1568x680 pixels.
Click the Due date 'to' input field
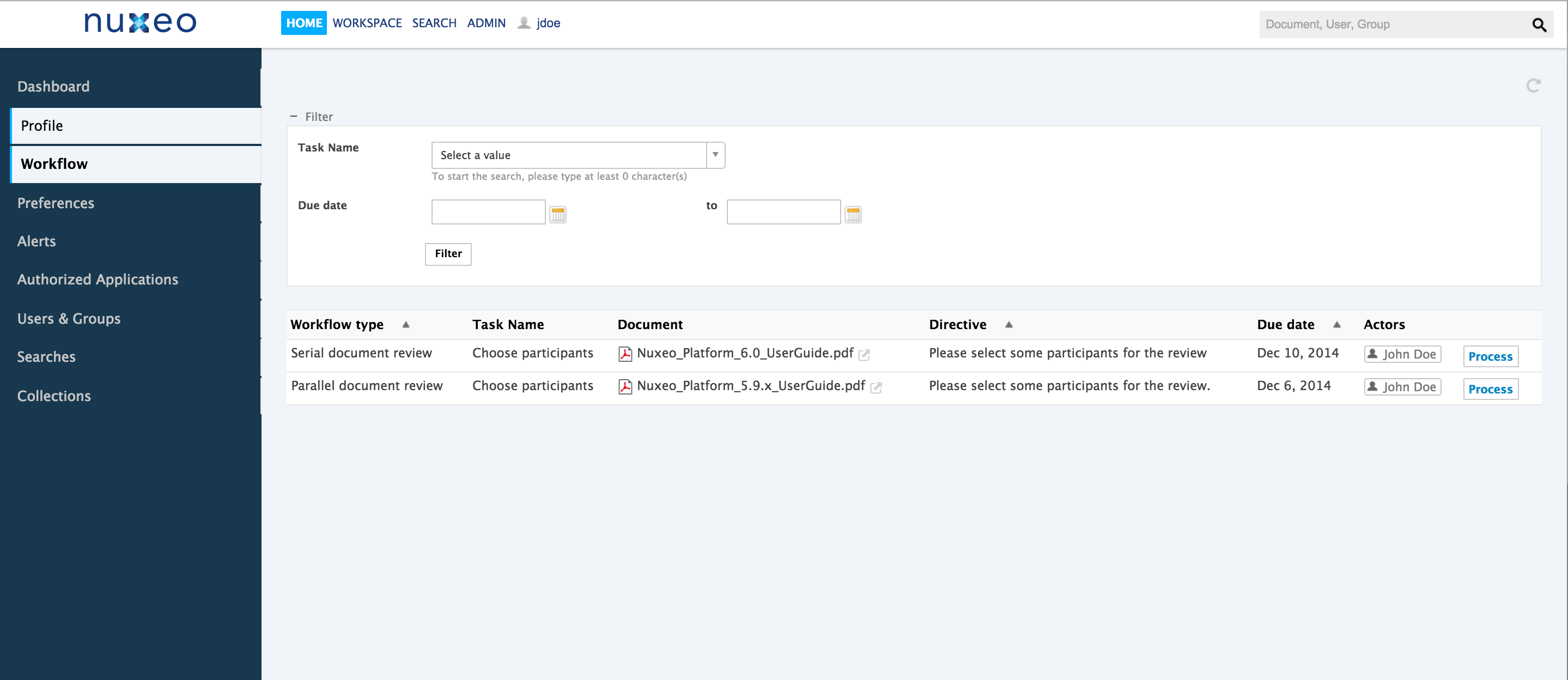pyautogui.click(x=783, y=212)
